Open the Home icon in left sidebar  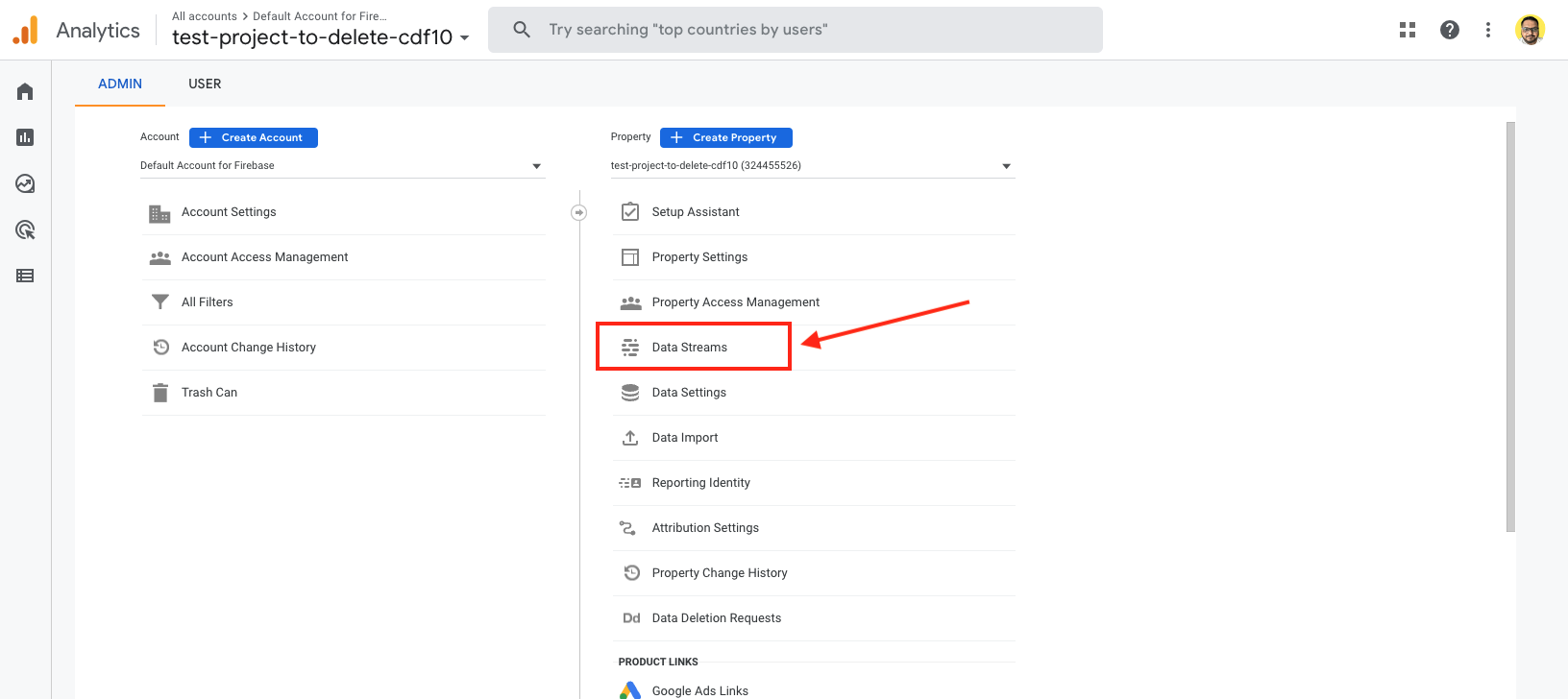[x=25, y=91]
